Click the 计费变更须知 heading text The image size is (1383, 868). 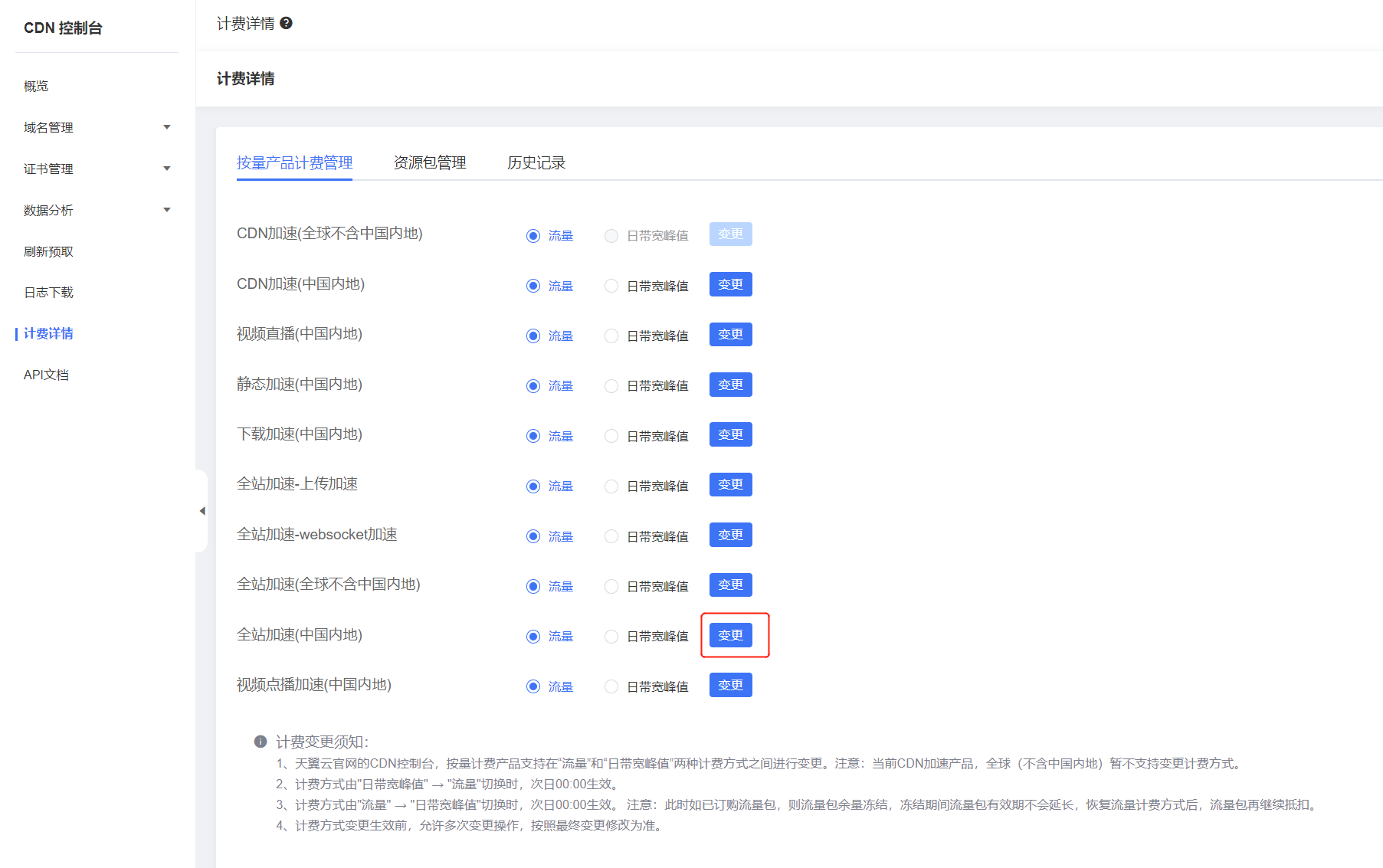[322, 742]
